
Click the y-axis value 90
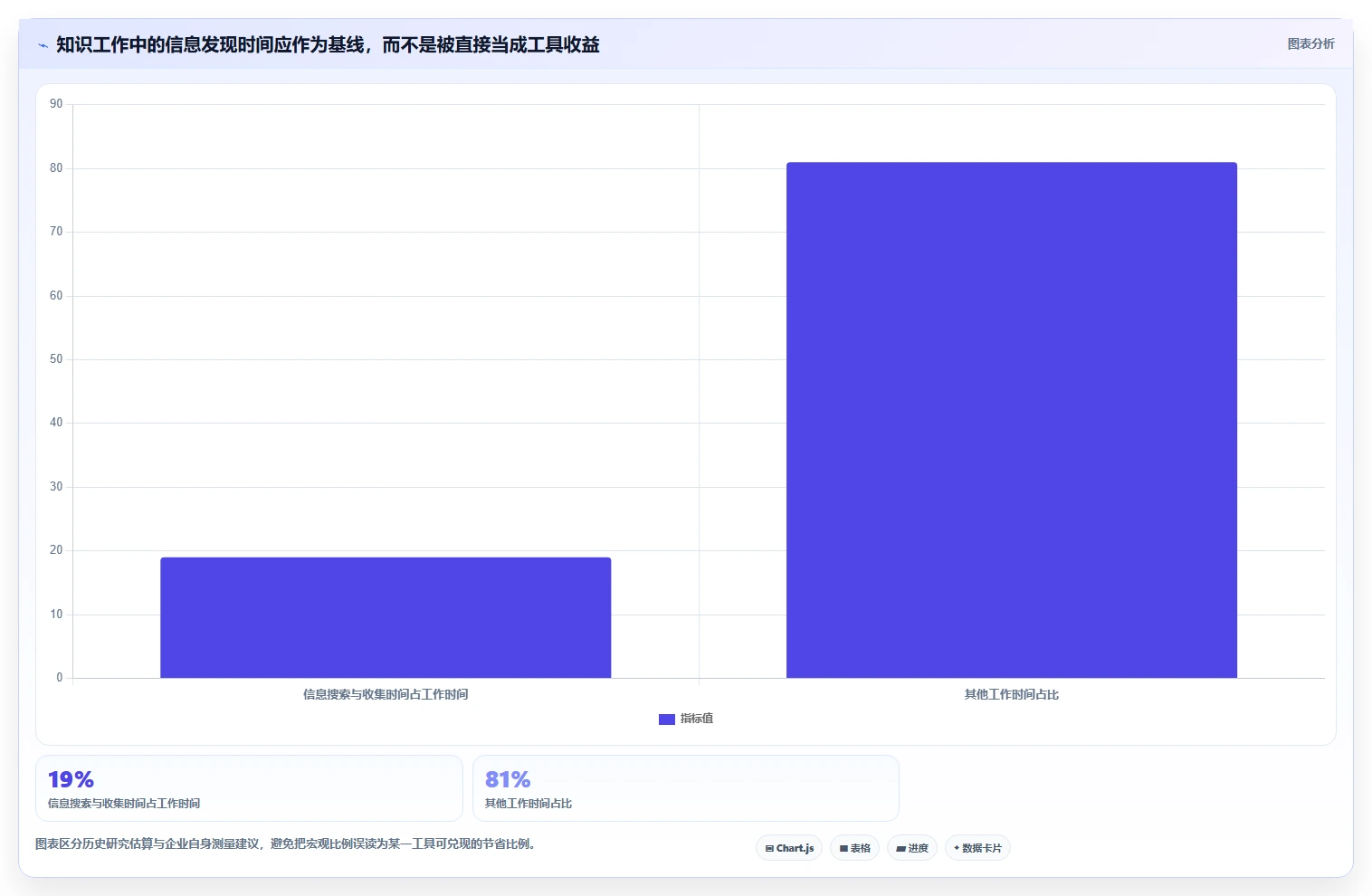[x=56, y=104]
